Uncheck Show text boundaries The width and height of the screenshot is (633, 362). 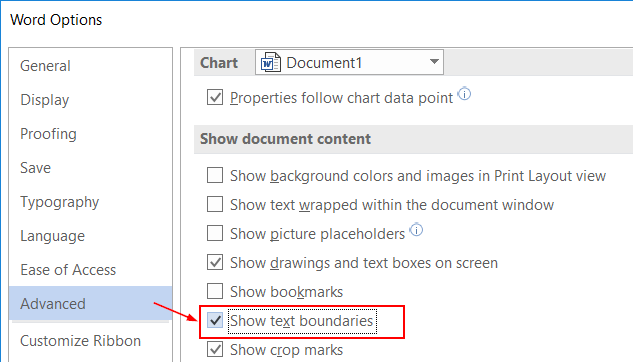(215, 320)
